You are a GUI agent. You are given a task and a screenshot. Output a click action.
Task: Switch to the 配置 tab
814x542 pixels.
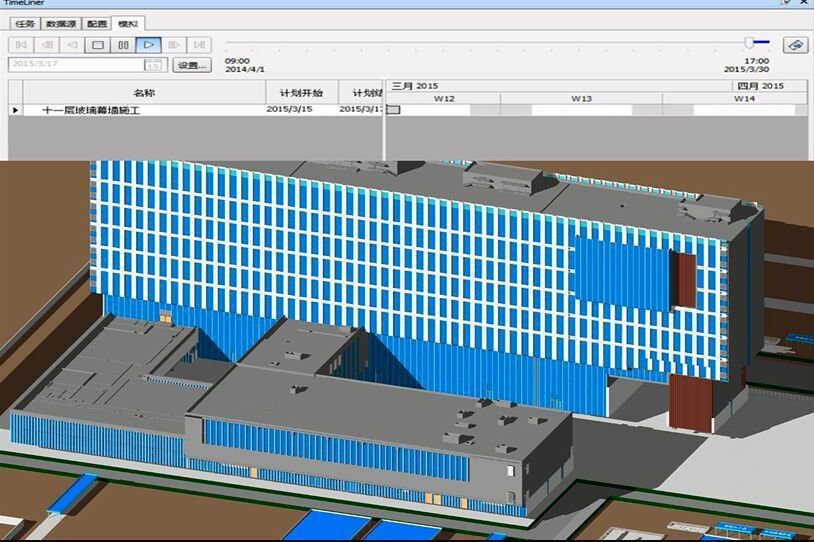97,24
